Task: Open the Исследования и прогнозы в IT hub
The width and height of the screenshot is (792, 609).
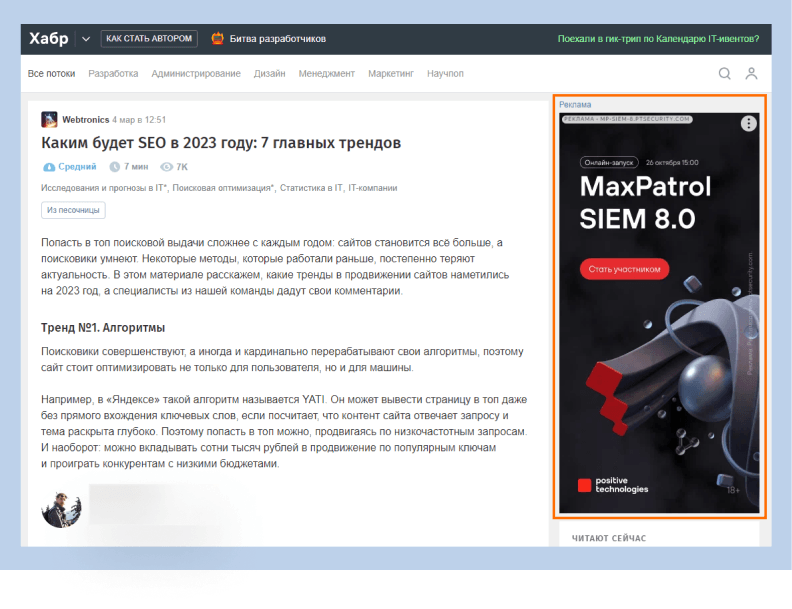Action: (x=104, y=188)
